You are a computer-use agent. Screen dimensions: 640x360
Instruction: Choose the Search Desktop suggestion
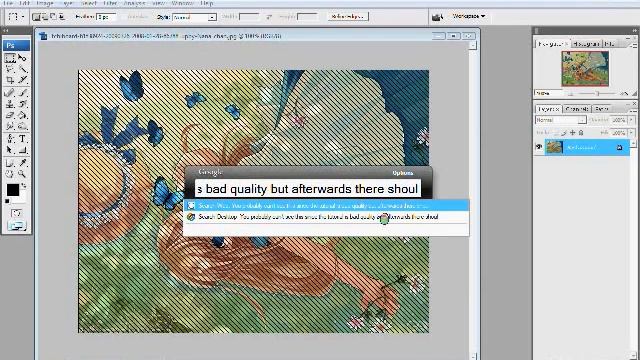click(x=326, y=217)
